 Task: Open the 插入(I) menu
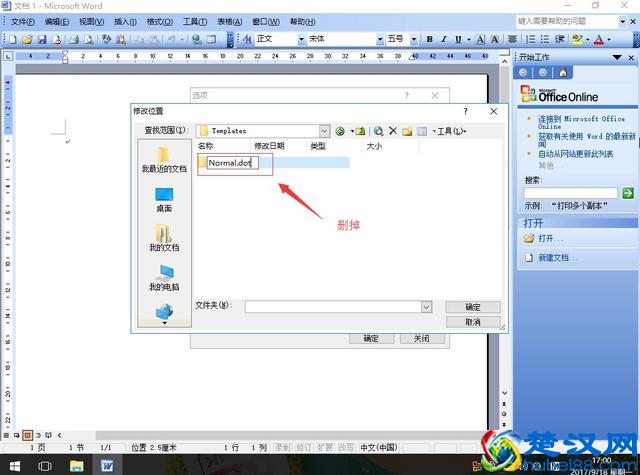point(125,22)
